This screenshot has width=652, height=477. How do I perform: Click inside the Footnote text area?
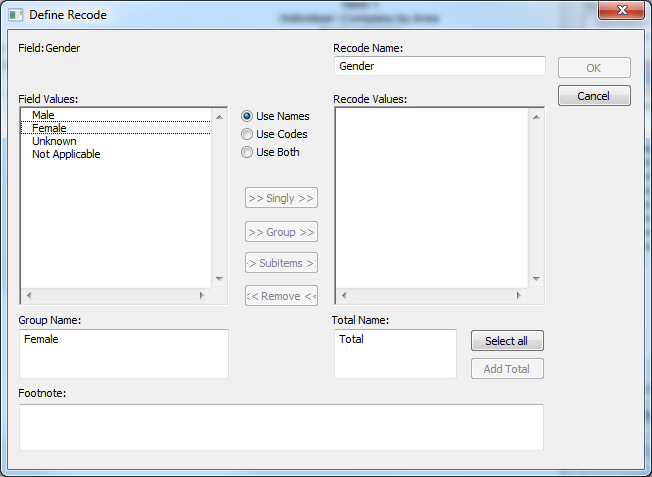coord(281,427)
